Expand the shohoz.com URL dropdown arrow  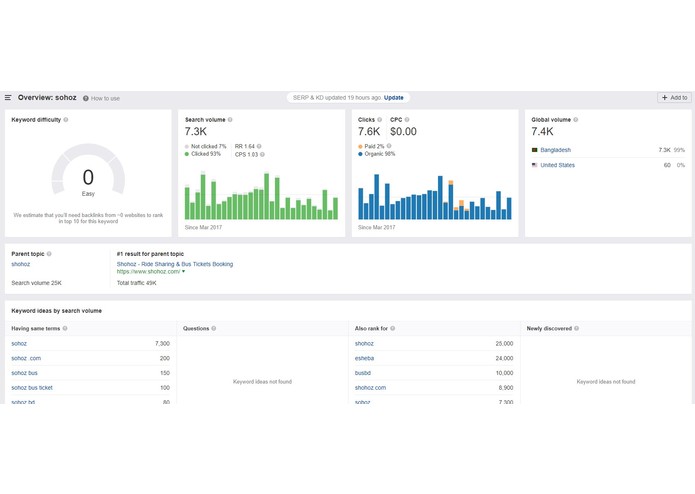click(x=184, y=272)
